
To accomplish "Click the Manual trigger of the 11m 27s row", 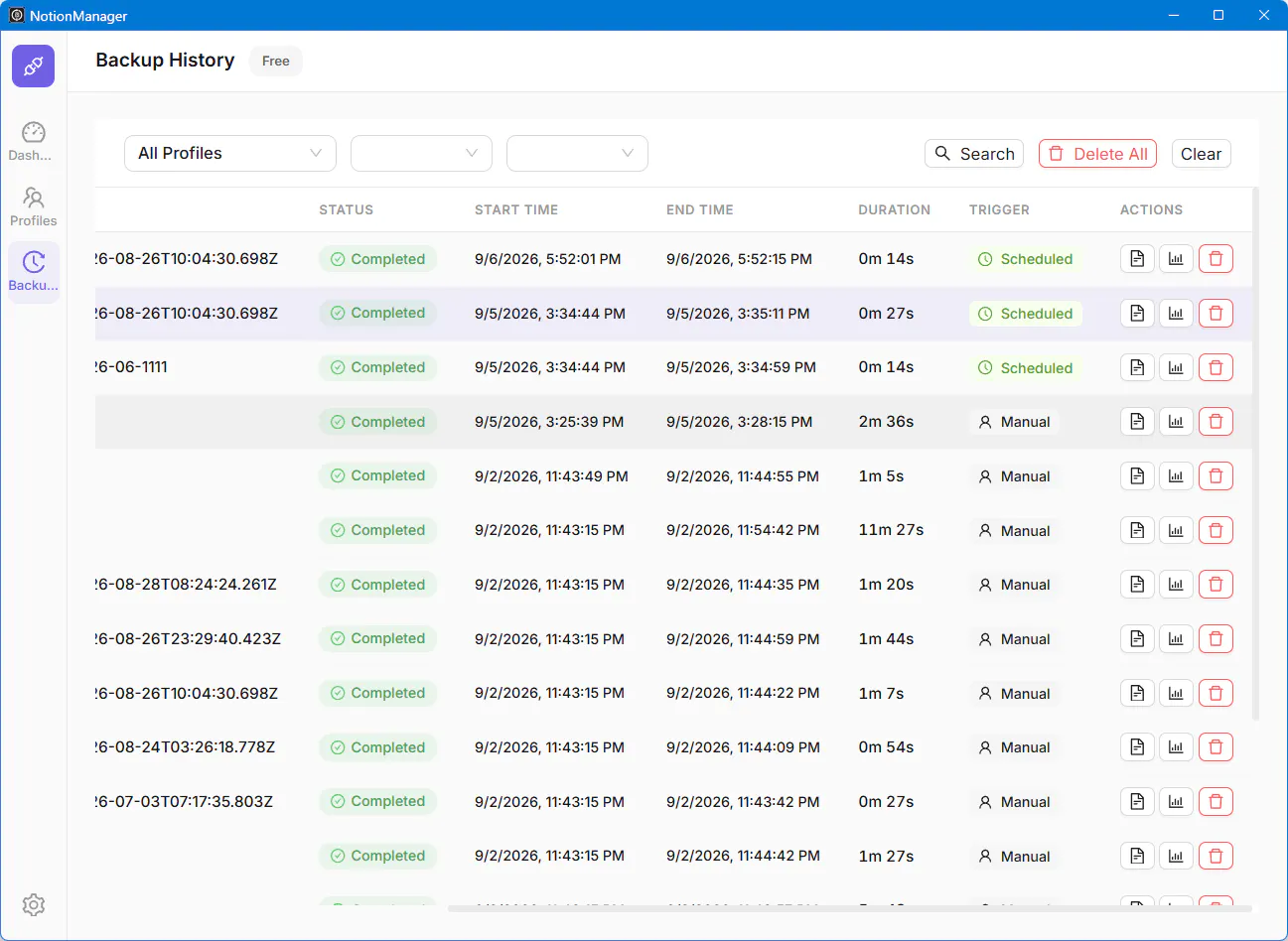I will coord(1014,531).
